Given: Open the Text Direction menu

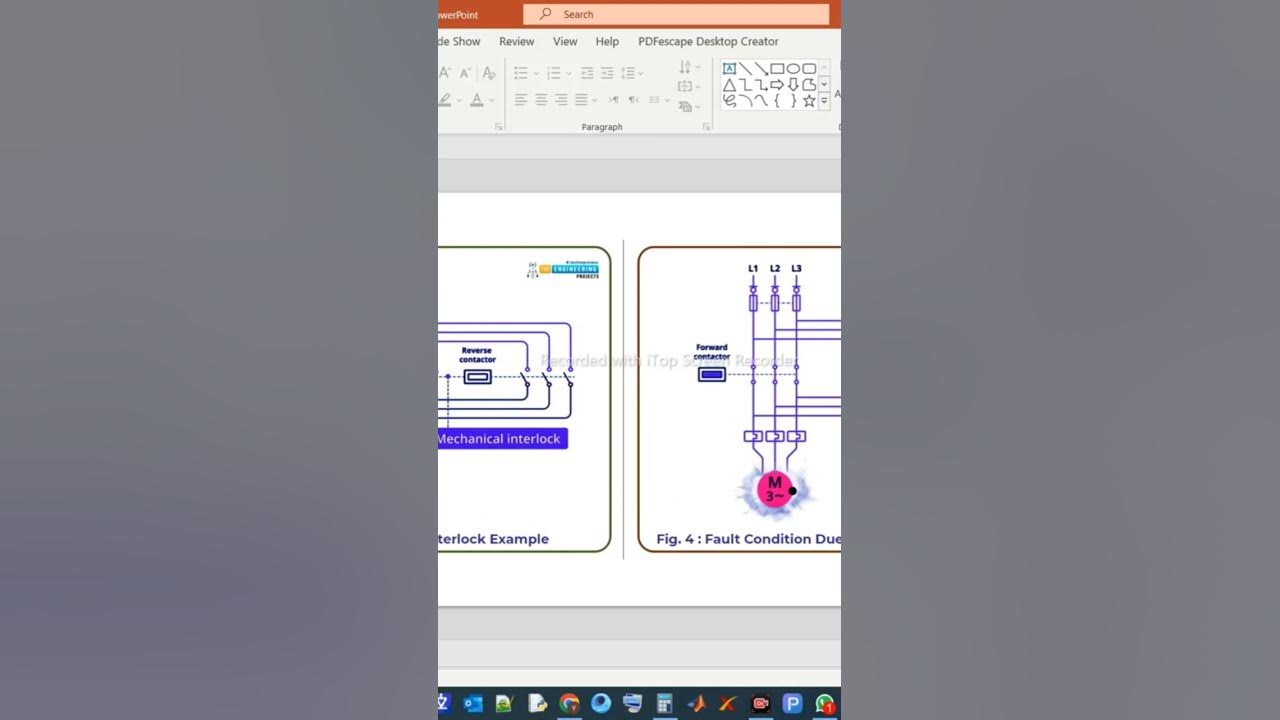Looking at the screenshot, I should click(x=689, y=67).
